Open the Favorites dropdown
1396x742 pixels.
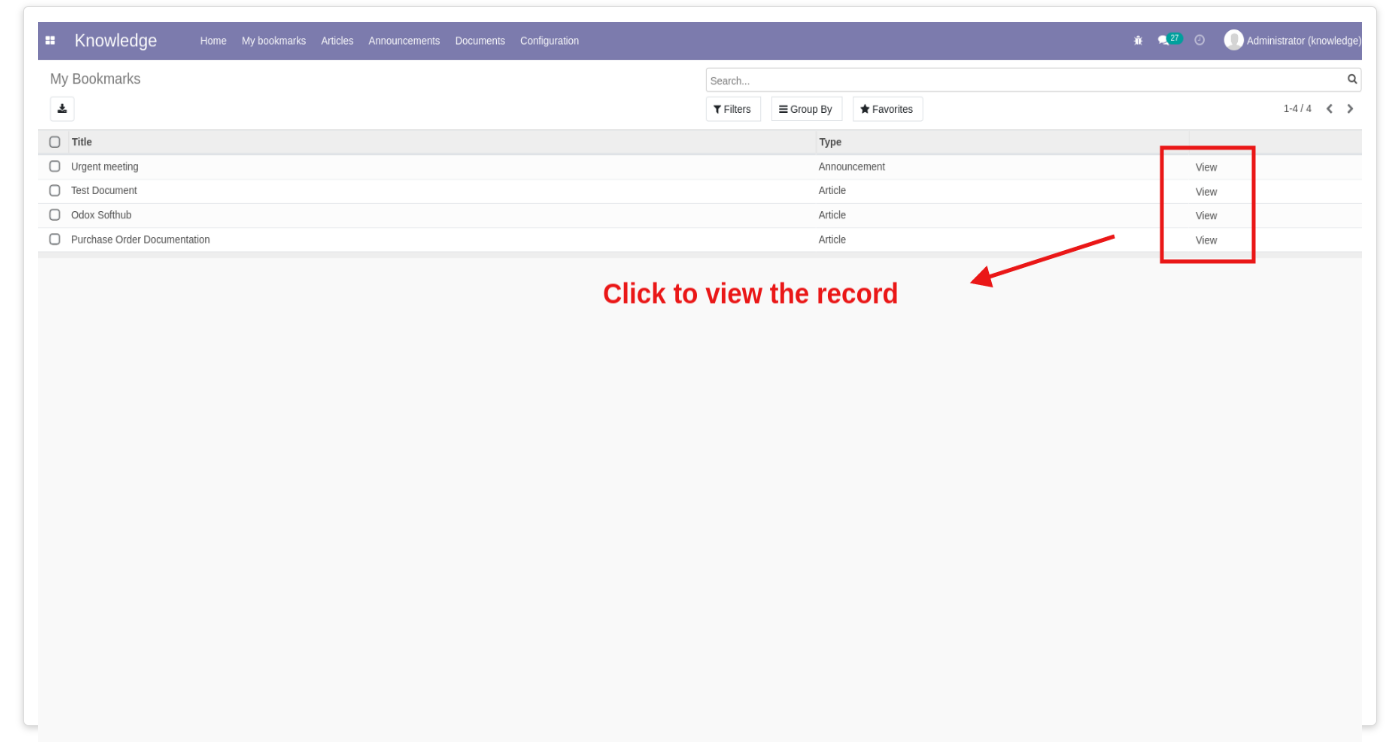click(887, 109)
